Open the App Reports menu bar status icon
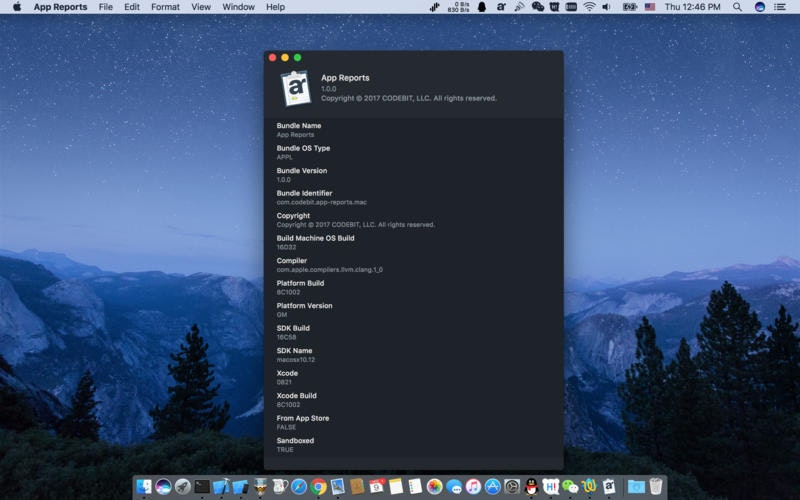 [501, 7]
